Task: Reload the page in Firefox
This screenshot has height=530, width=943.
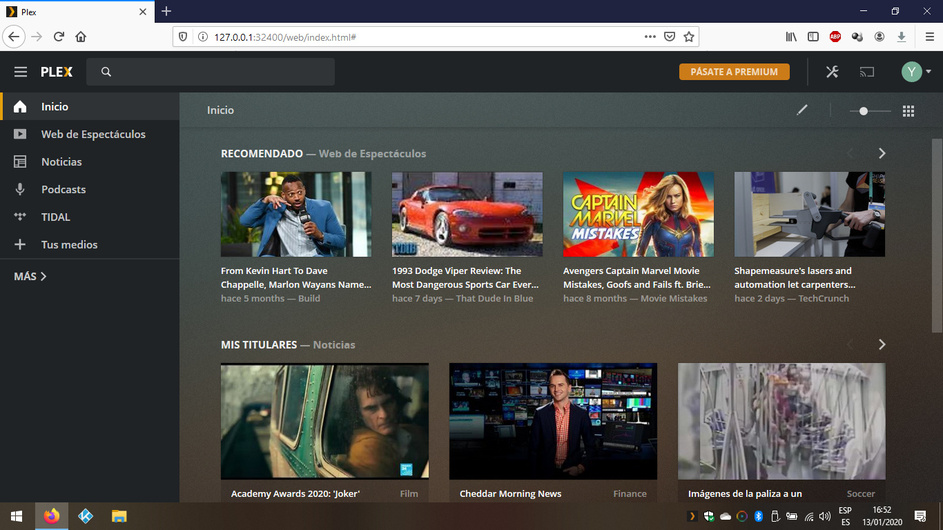Action: [x=59, y=37]
